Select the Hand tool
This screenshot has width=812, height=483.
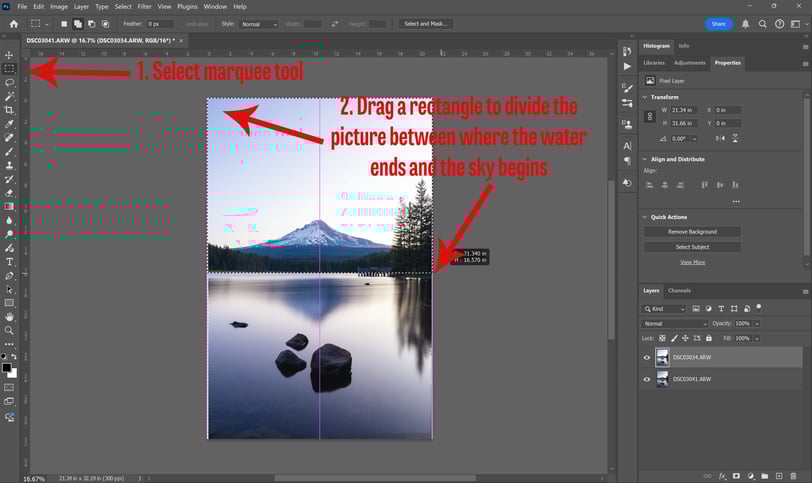coord(9,316)
